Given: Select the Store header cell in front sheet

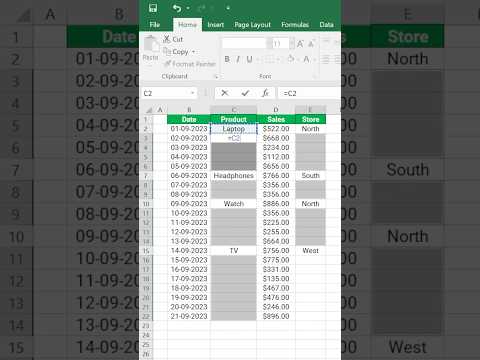Looking at the screenshot, I should 311,119.
